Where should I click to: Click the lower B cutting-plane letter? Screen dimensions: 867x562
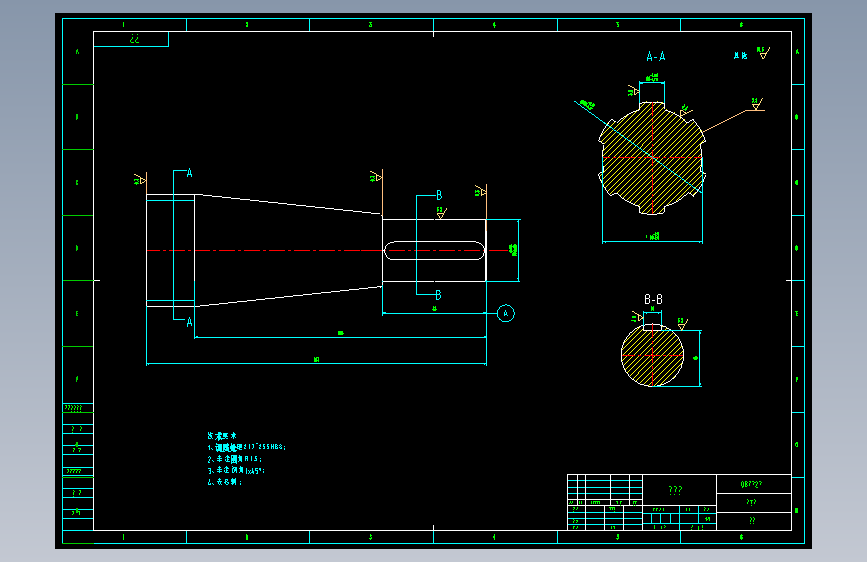438,295
